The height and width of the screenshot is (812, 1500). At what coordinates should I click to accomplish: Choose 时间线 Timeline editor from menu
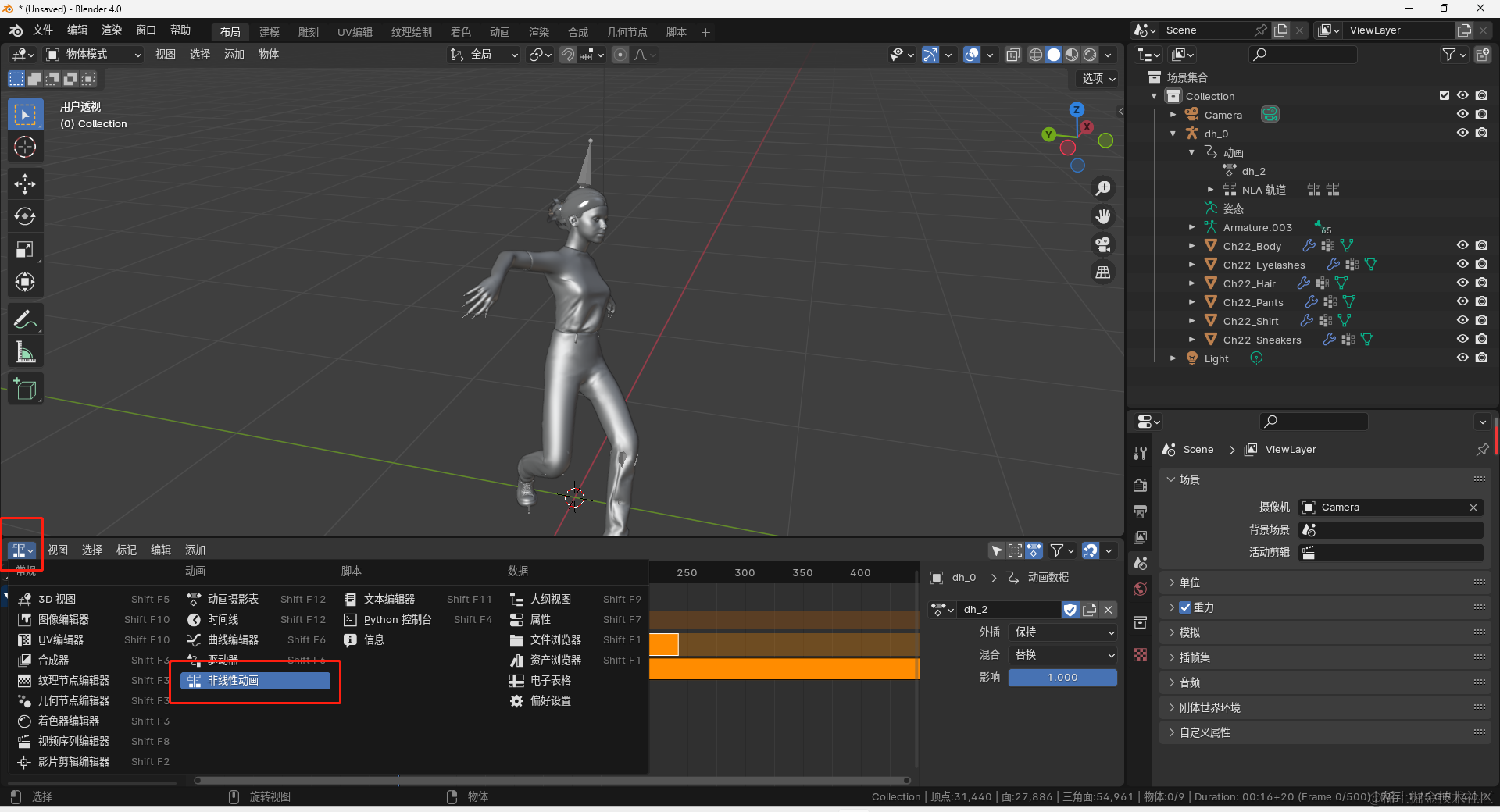[255, 620]
